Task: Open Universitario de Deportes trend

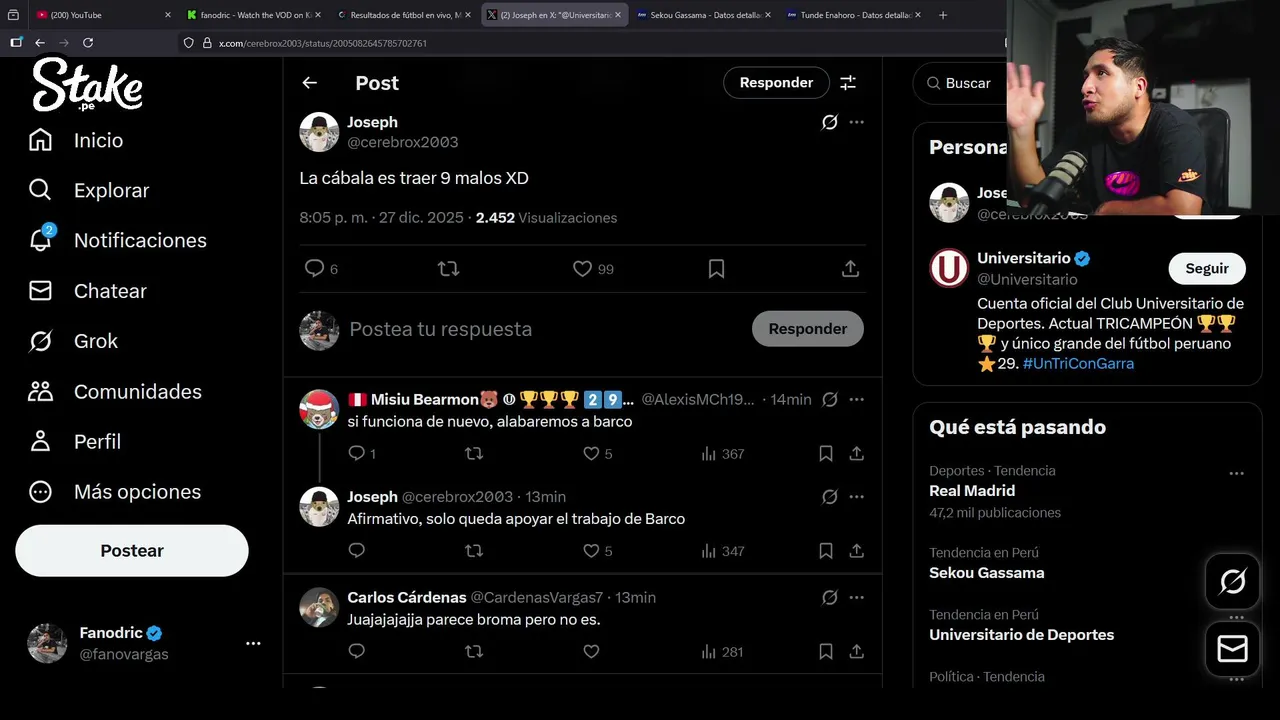Action: coord(1021,635)
